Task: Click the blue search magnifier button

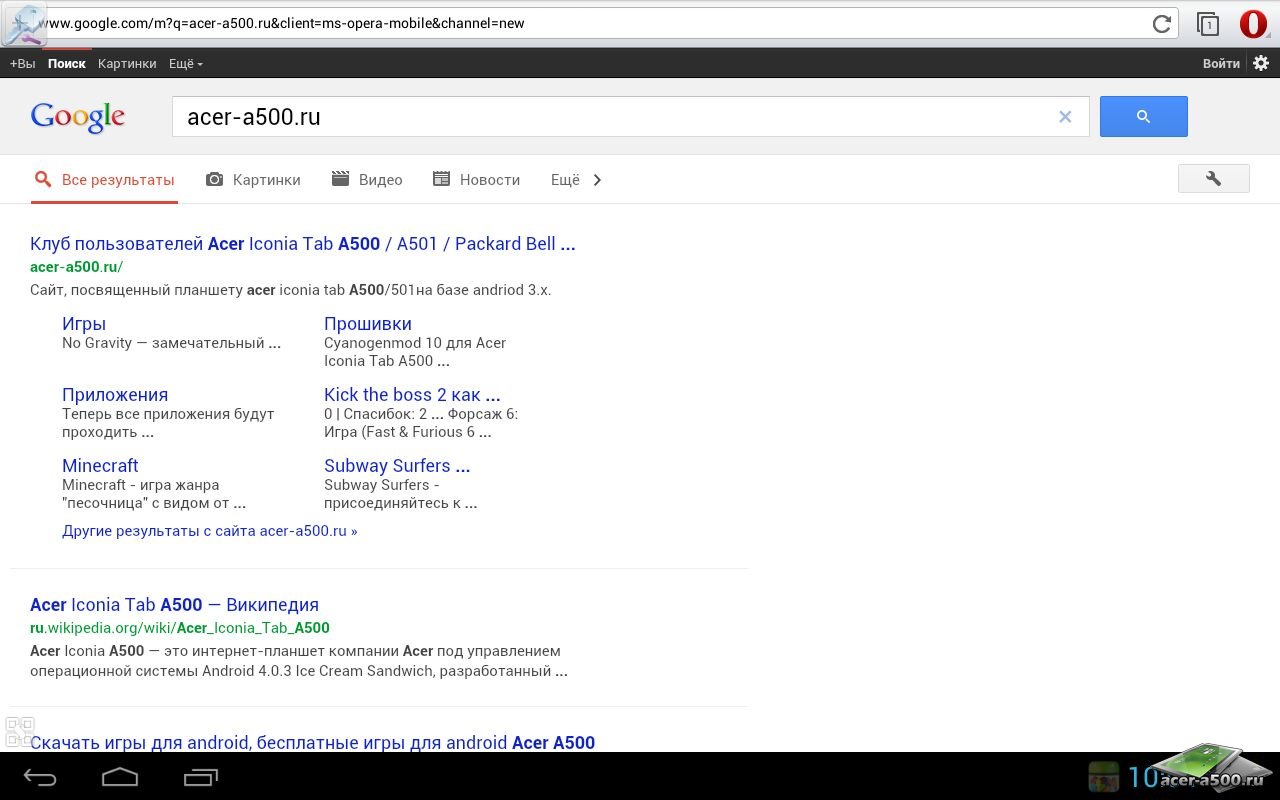Action: (1143, 117)
